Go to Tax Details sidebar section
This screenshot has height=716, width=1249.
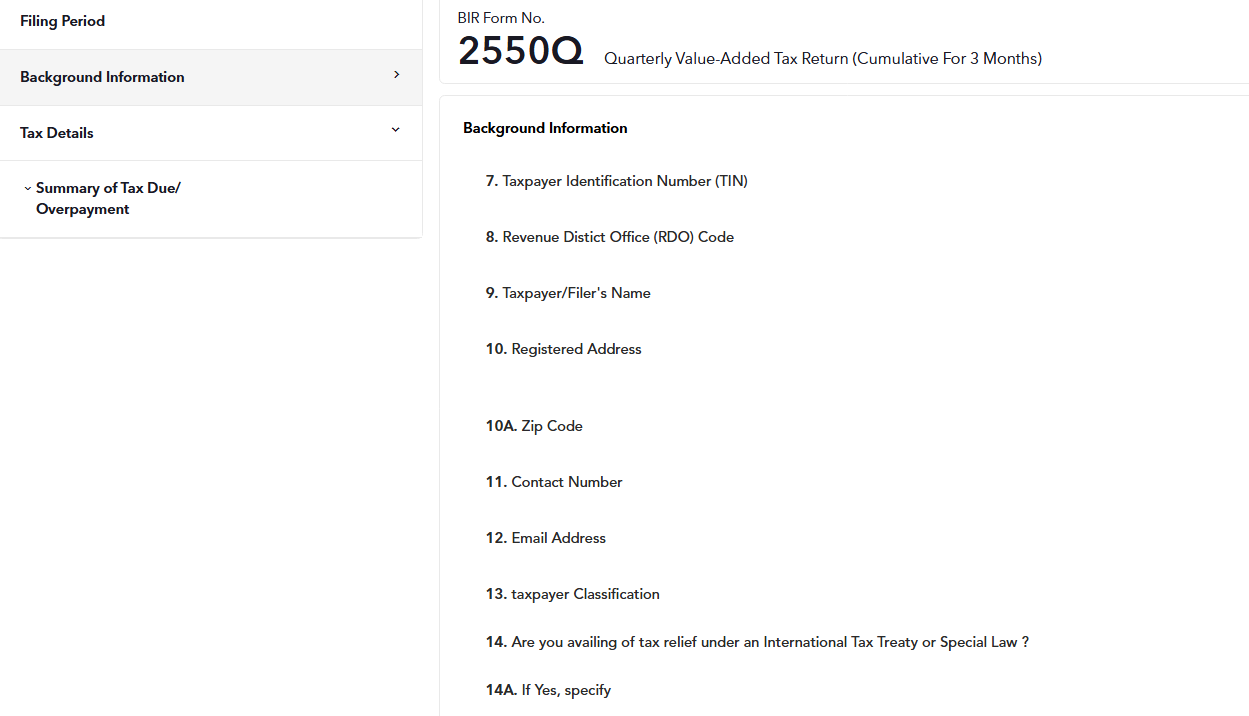point(57,133)
